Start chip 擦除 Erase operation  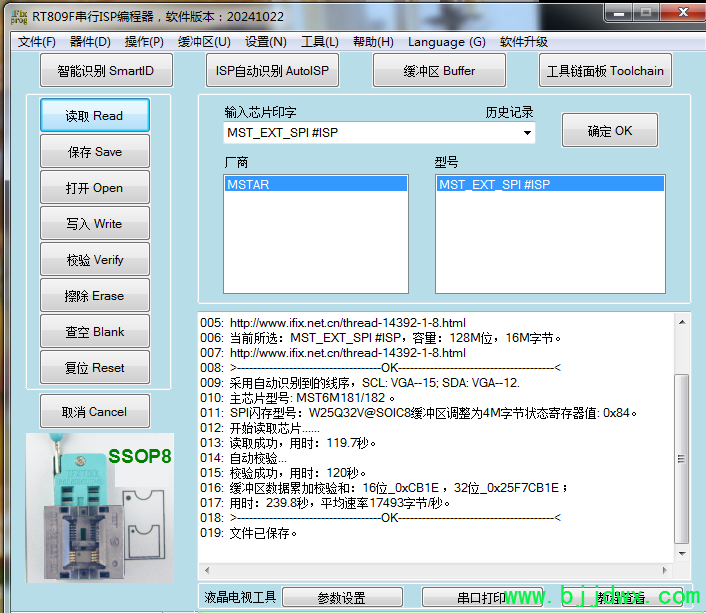click(95, 296)
